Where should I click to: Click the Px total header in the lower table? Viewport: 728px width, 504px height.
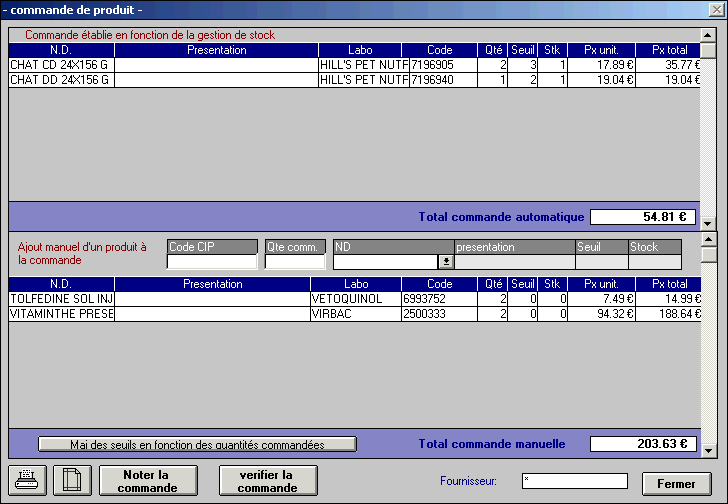[669, 284]
